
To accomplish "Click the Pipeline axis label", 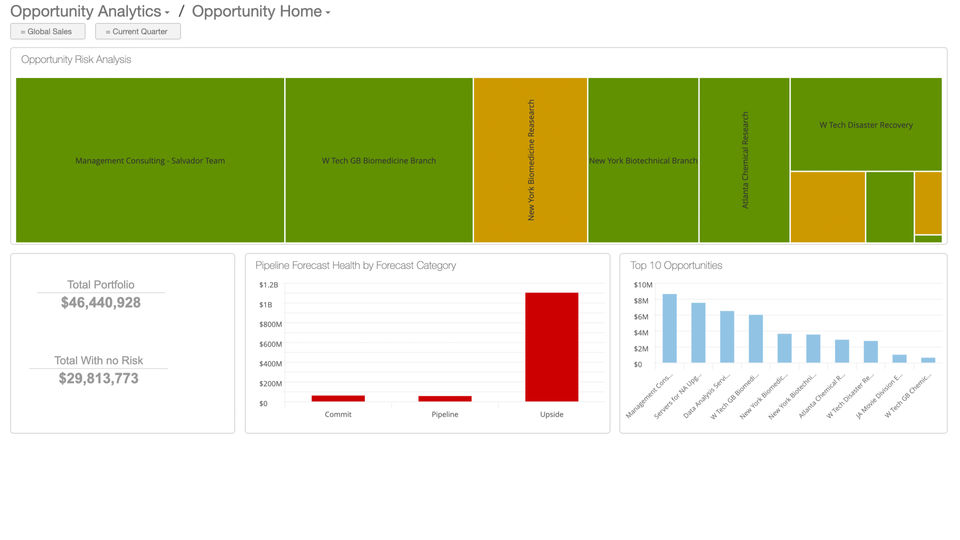I will click(445, 414).
